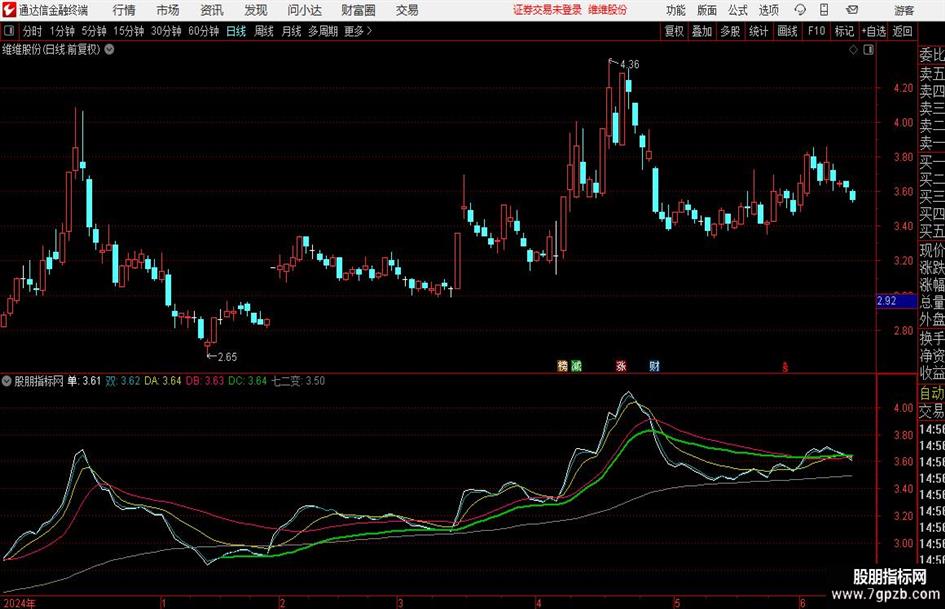
Task: Open the 行情 menu
Action: [x=124, y=10]
